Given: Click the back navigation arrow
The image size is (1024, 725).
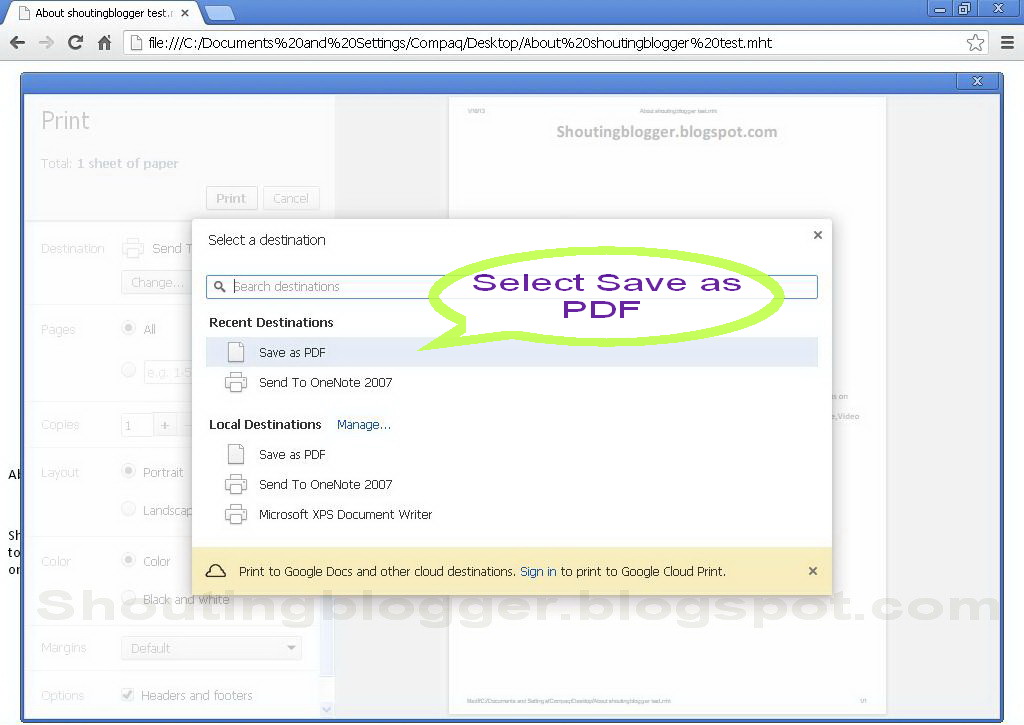Looking at the screenshot, I should [x=17, y=43].
